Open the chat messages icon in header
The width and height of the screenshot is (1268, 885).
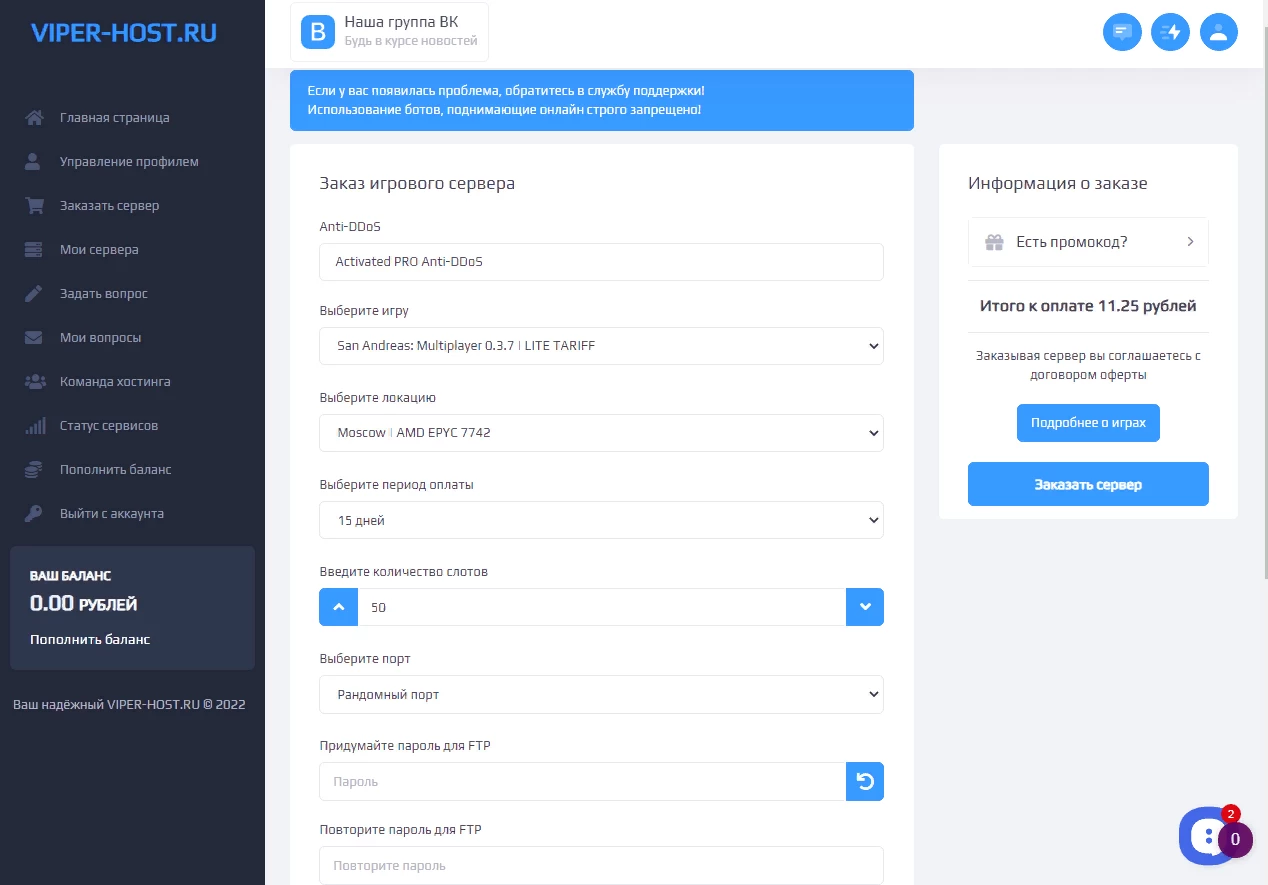point(1122,32)
